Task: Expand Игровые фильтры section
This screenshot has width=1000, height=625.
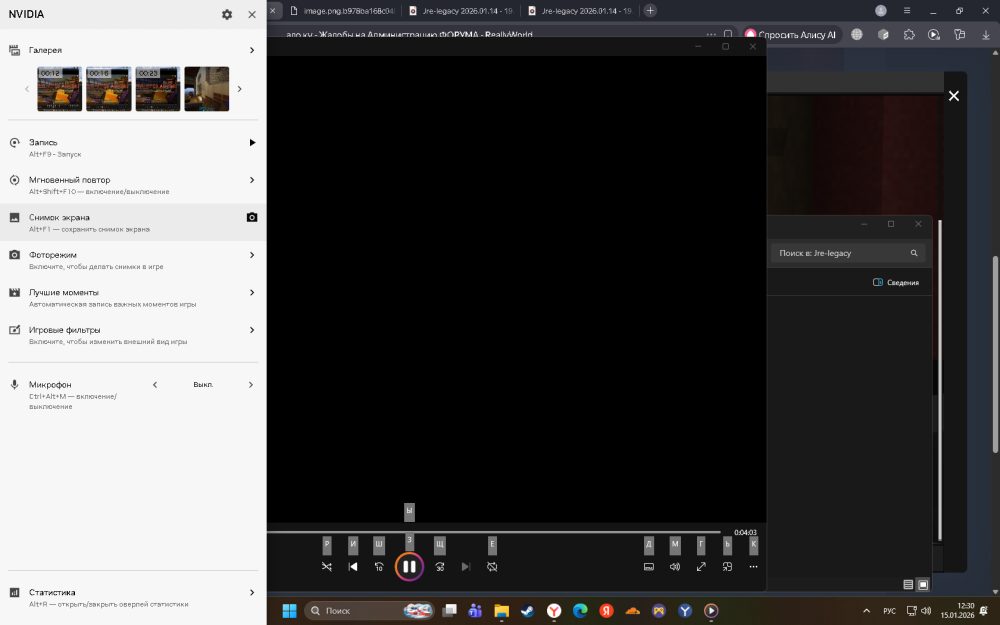Action: (252, 330)
